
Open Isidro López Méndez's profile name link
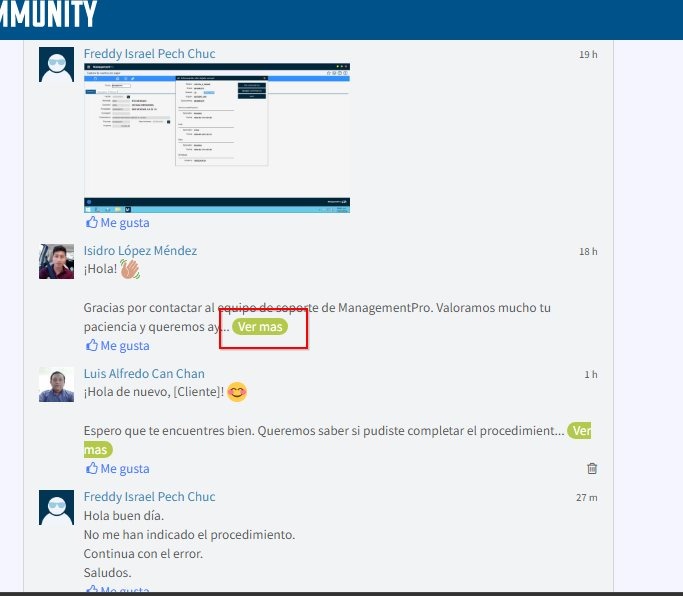point(140,251)
